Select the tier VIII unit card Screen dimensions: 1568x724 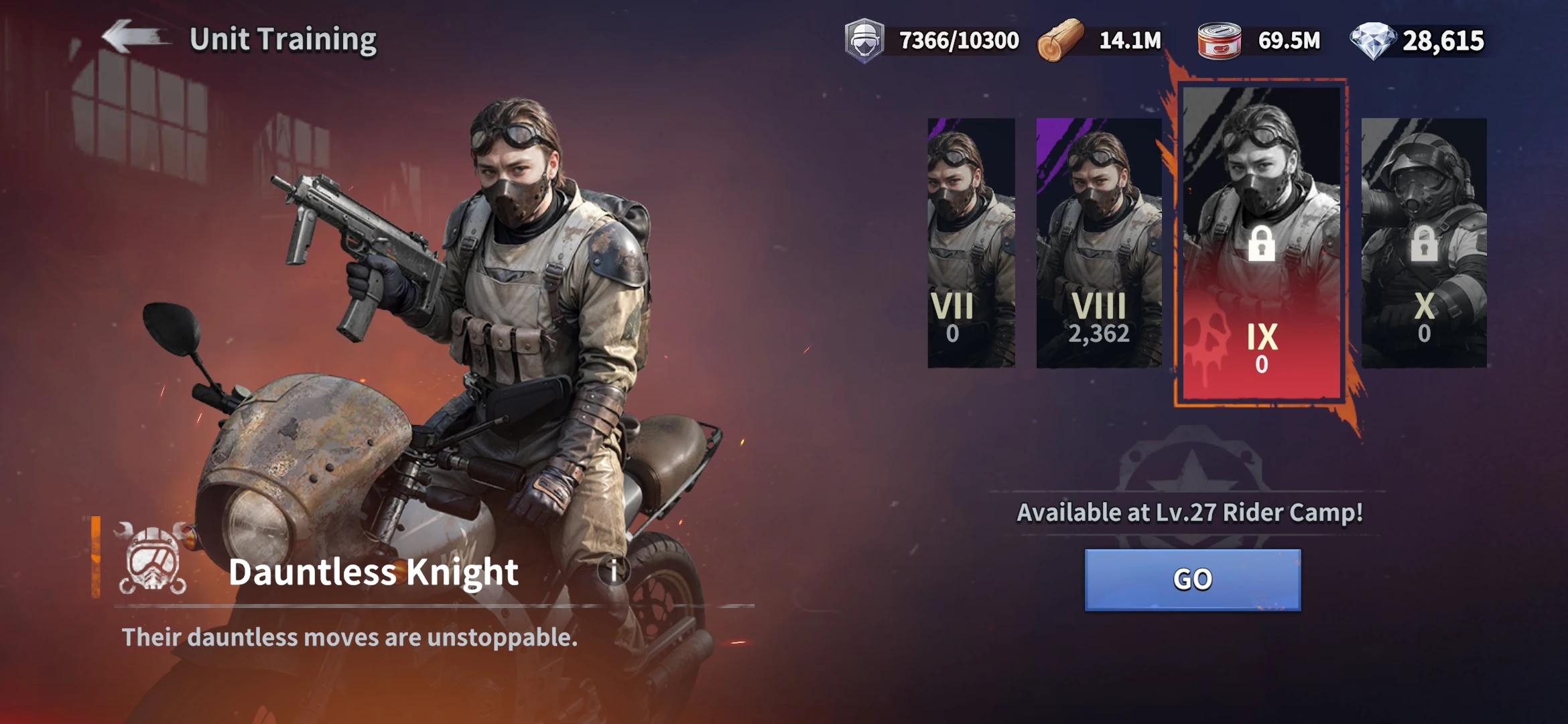point(1099,243)
